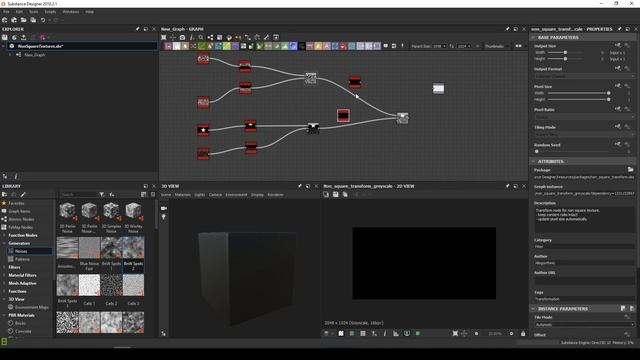Image resolution: width=640 pixels, height=360 pixels.
Task: Pin the Properties panel
Action: pyautogui.click(x=619, y=29)
